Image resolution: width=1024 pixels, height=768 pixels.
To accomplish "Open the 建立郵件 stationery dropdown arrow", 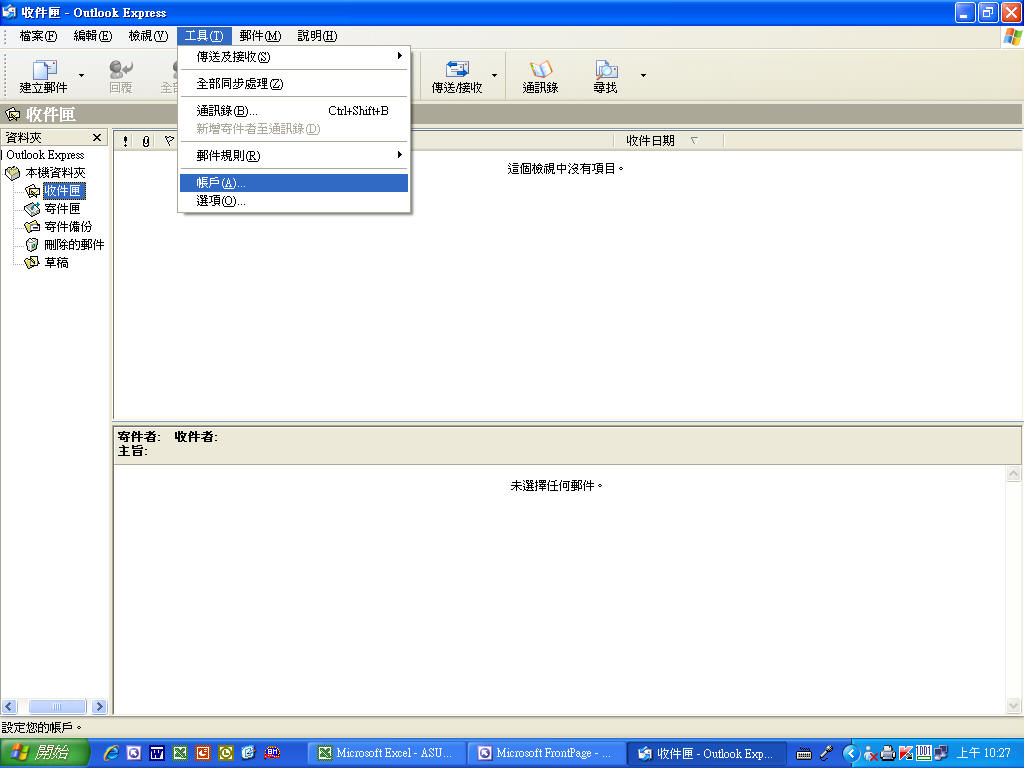I will pyautogui.click(x=82, y=76).
